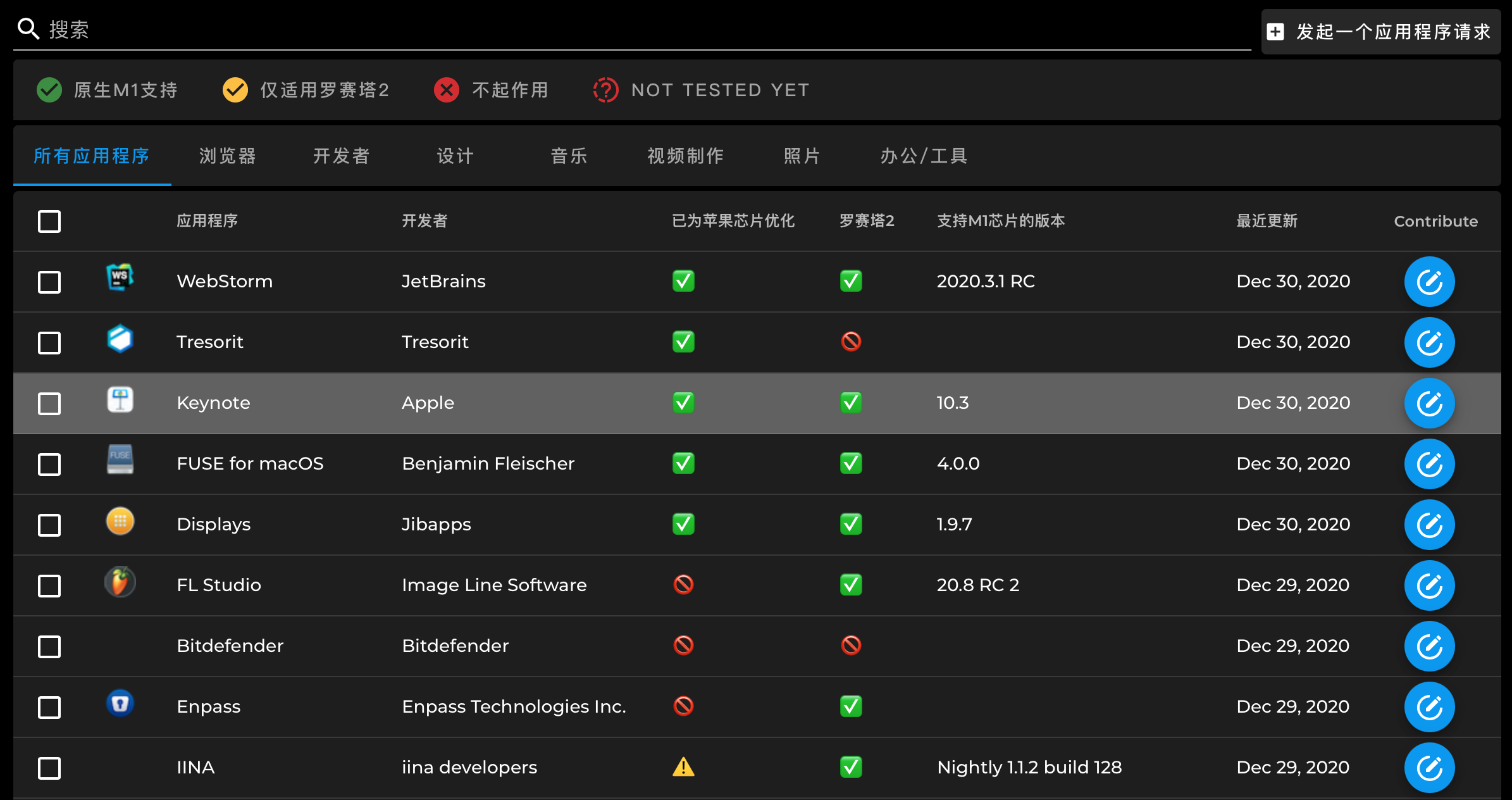Check the Displays row checkbox
Screen dimensions: 1512x800
click(x=49, y=525)
